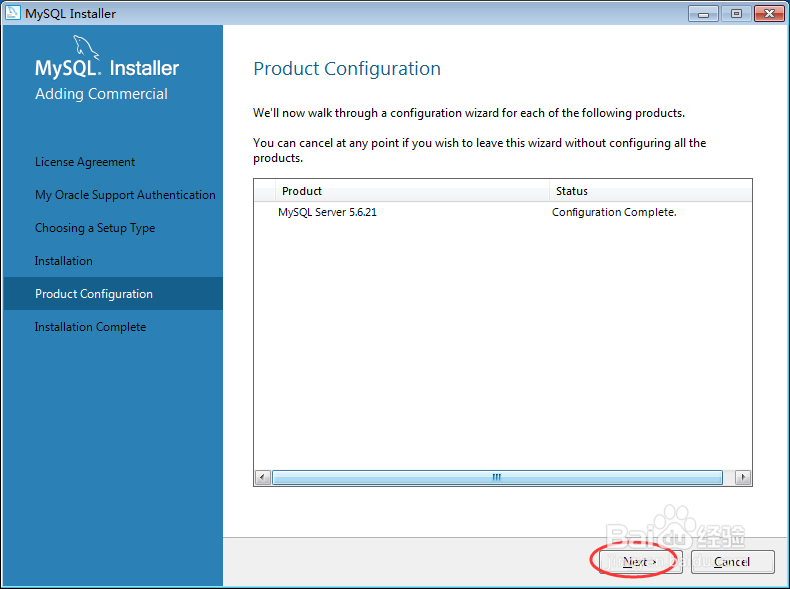Click the horizontal scrollbar right arrow

pyautogui.click(x=743, y=477)
